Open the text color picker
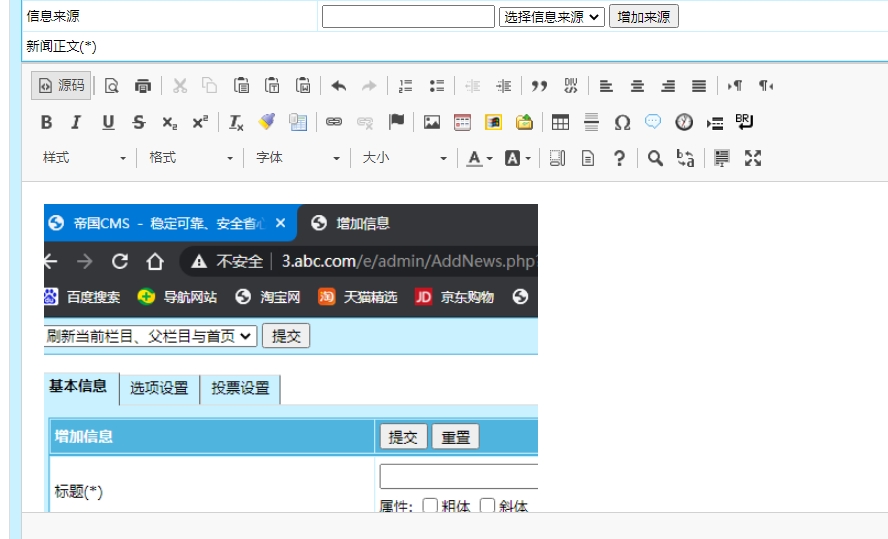Viewport: 888px width, 539px height. click(x=479, y=158)
